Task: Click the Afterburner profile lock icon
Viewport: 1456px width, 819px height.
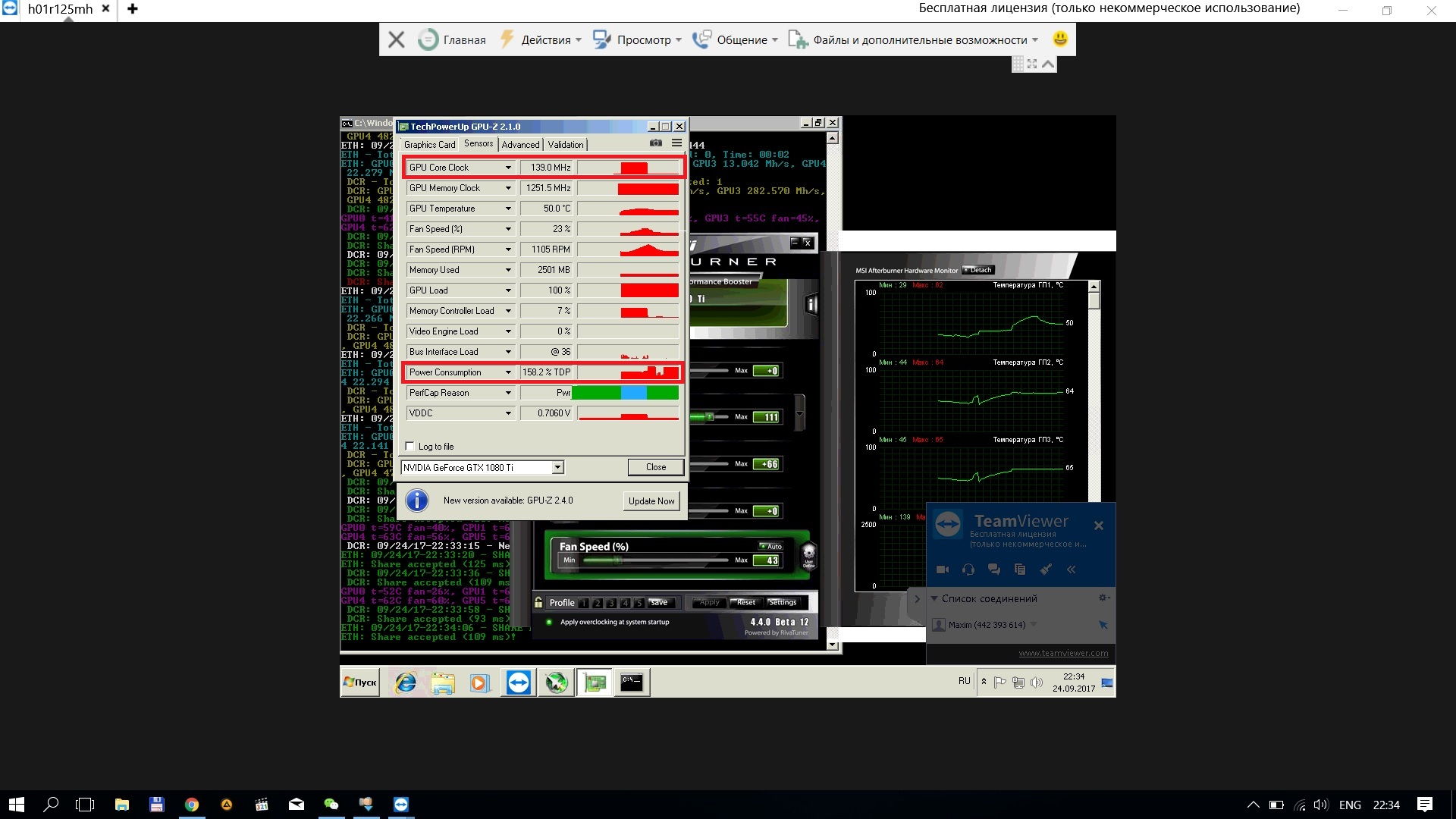Action: pyautogui.click(x=538, y=603)
